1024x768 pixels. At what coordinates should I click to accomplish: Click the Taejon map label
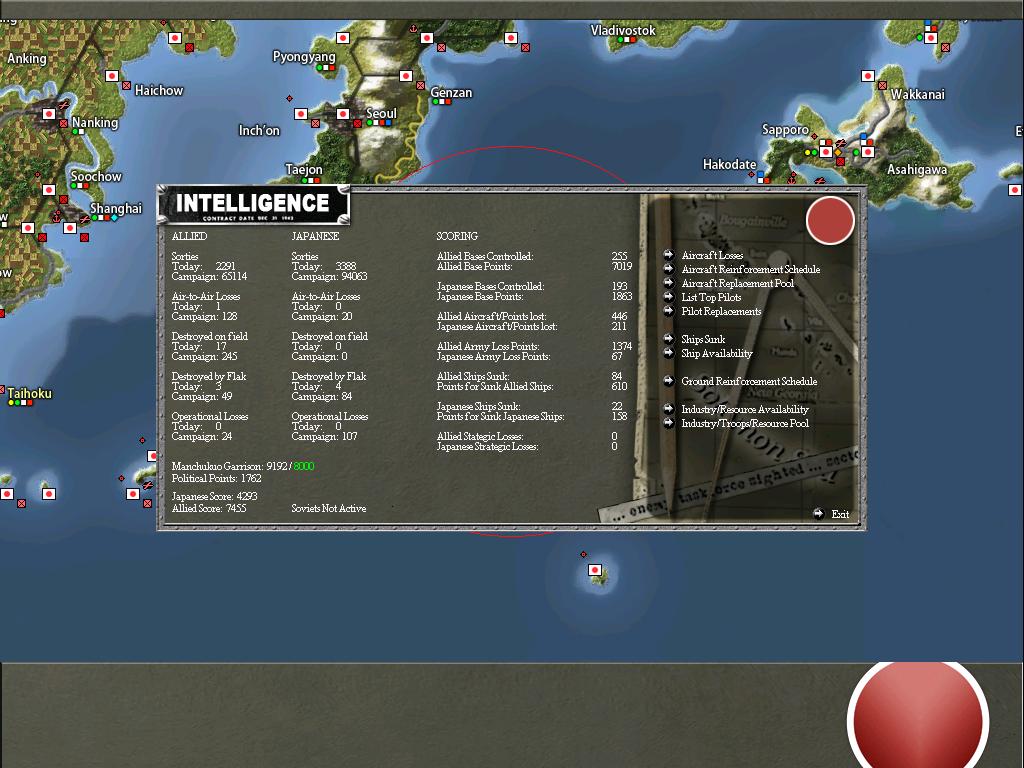click(304, 170)
